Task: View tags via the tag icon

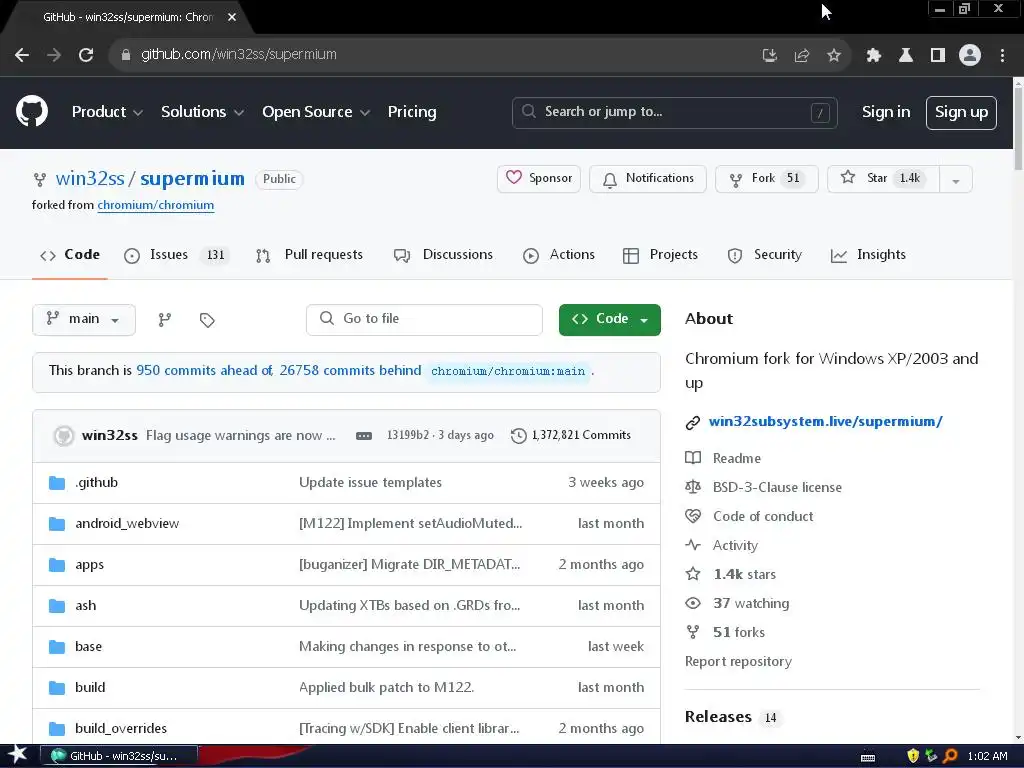Action: pos(207,319)
